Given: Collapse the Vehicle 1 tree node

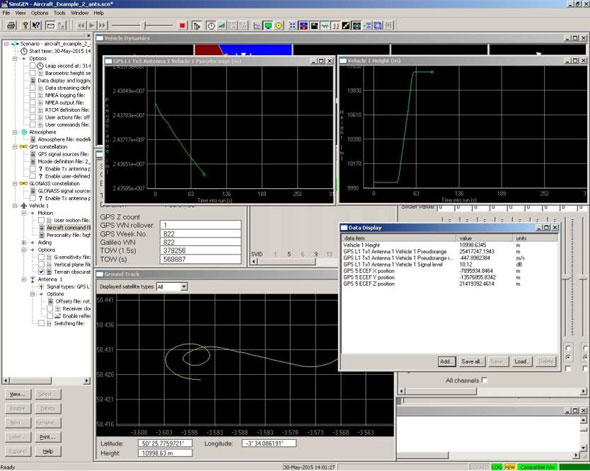Looking at the screenshot, I should pyautogui.click(x=15, y=206).
